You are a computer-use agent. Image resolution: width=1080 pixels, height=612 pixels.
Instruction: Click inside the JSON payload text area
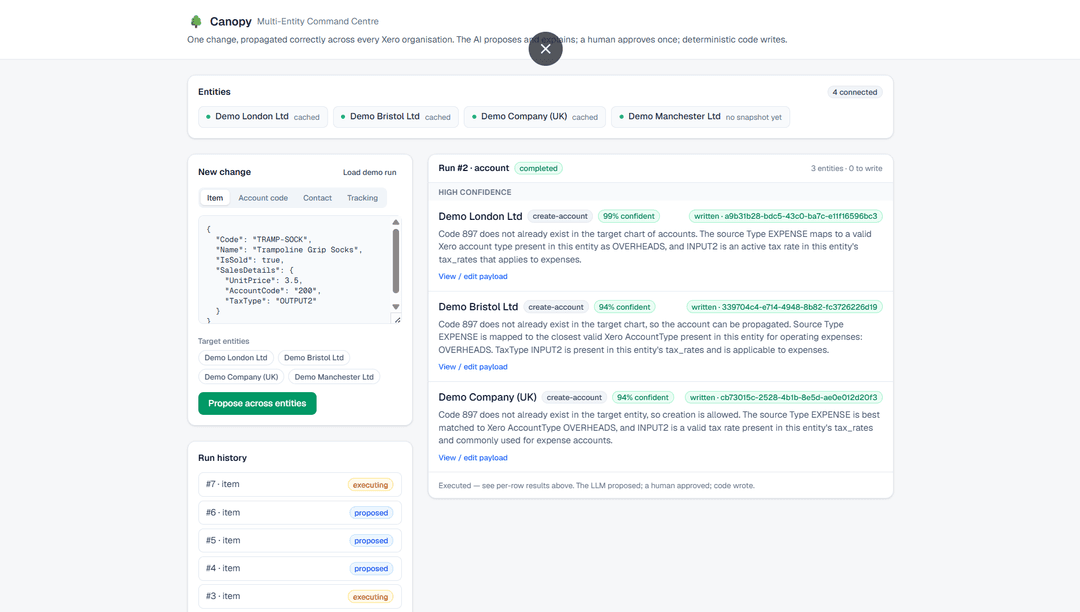tap(294, 270)
